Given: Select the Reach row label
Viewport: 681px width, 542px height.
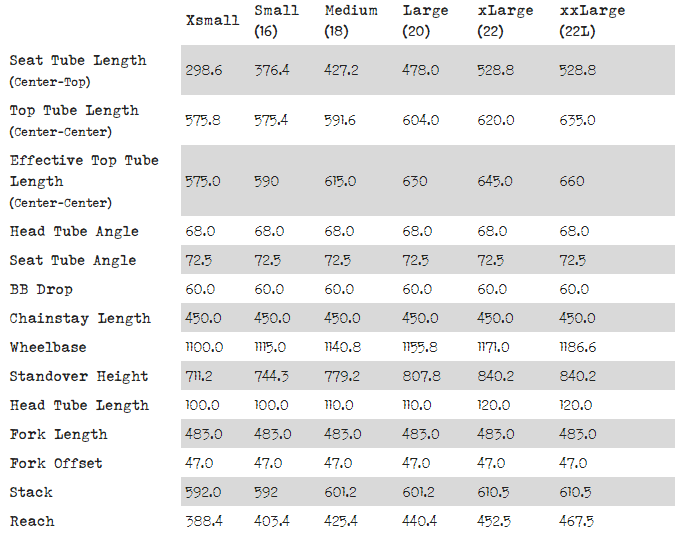Looking at the screenshot, I should click(x=32, y=521).
